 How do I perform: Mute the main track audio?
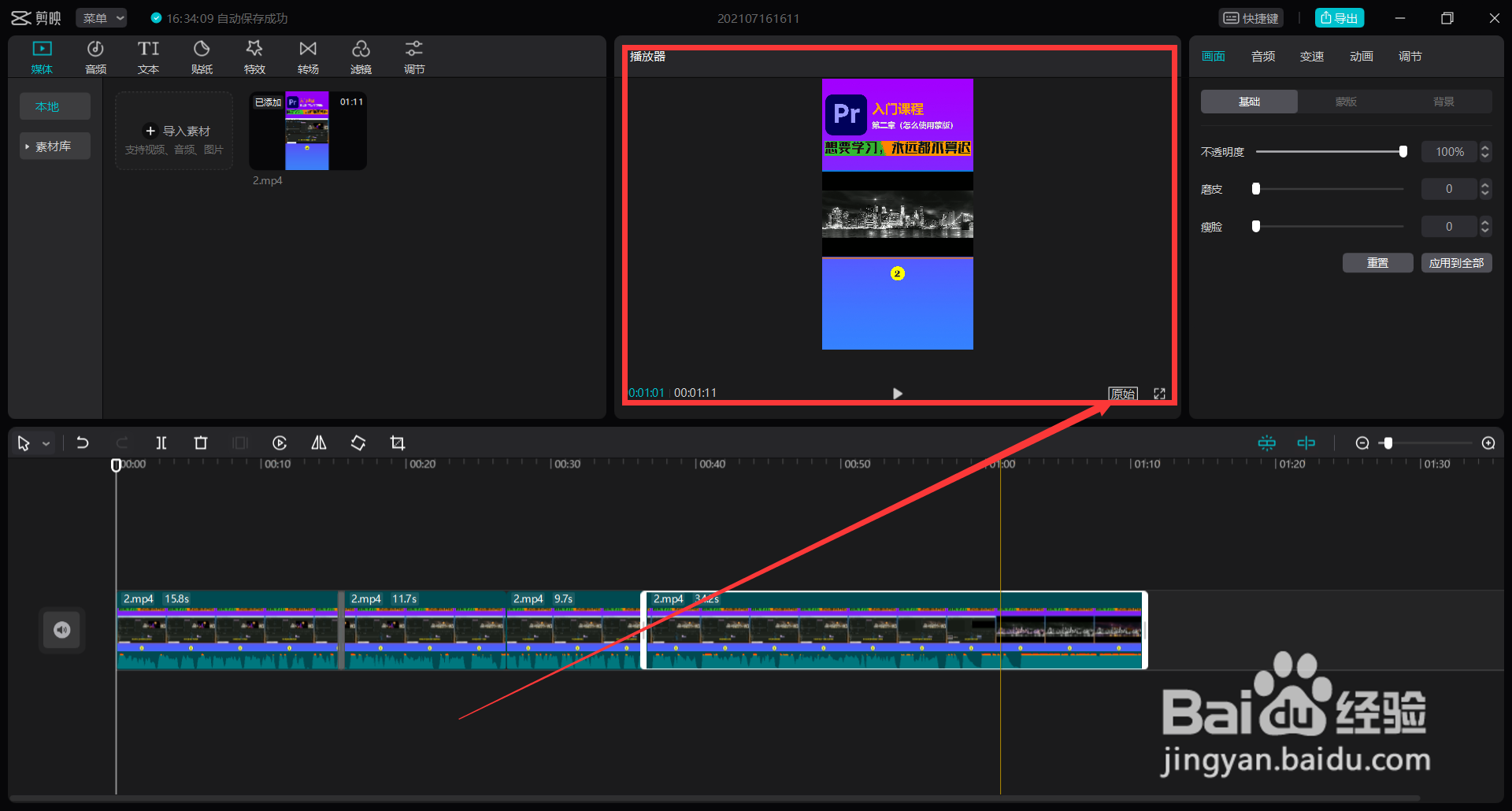tap(62, 630)
